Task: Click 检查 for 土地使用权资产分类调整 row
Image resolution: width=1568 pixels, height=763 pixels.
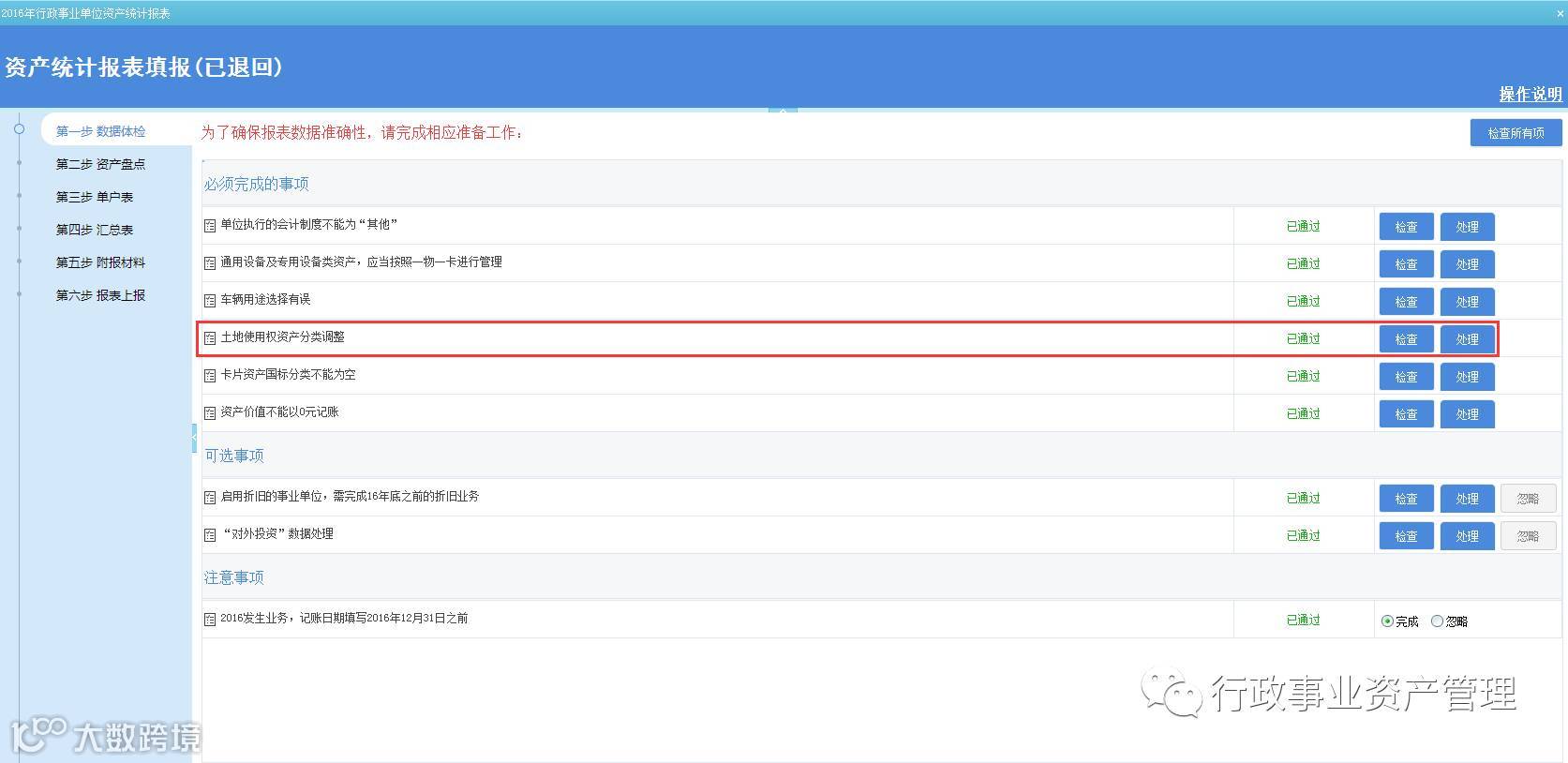Action: tap(1406, 339)
